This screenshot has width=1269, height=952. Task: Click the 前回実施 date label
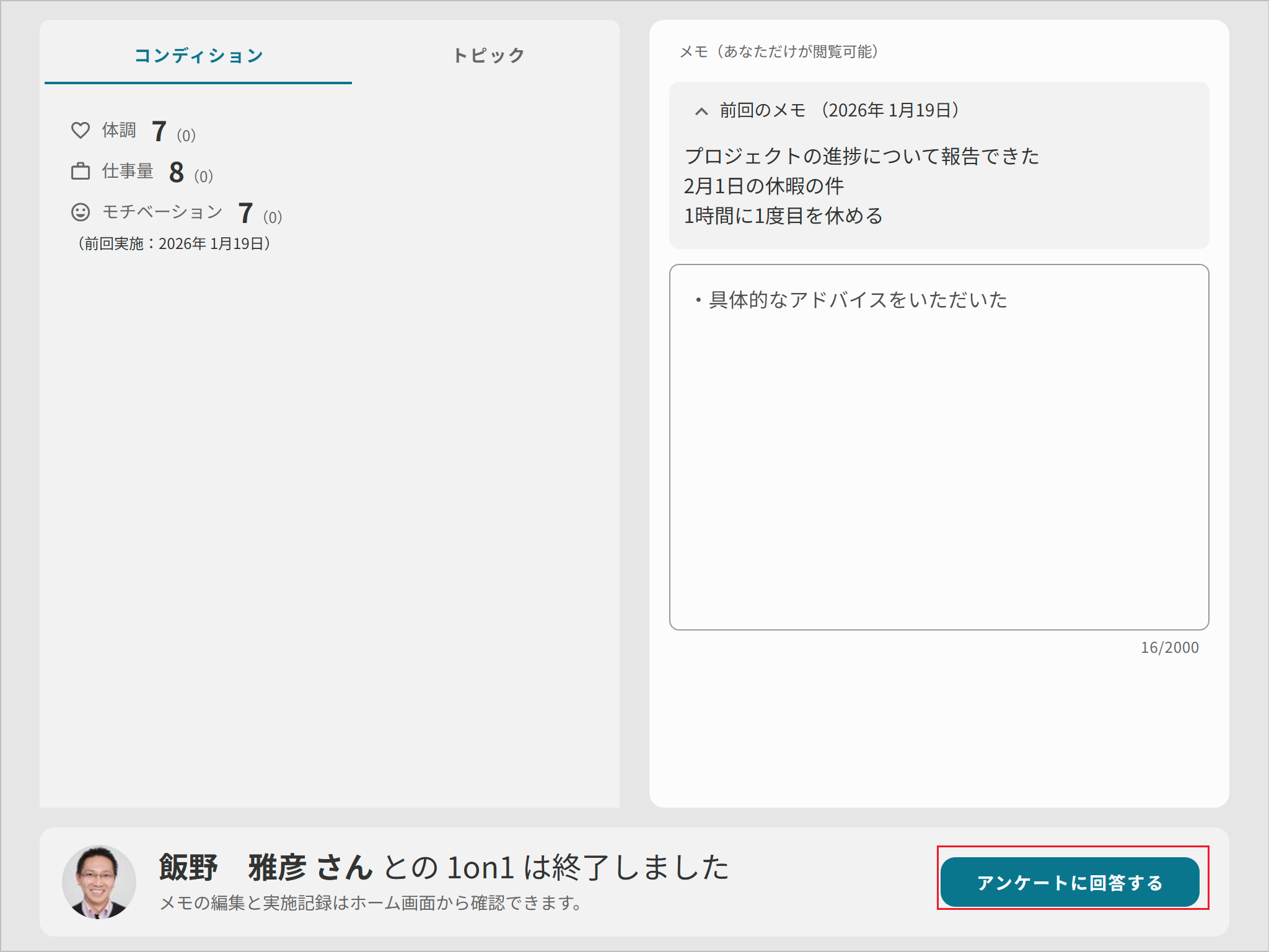[173, 244]
